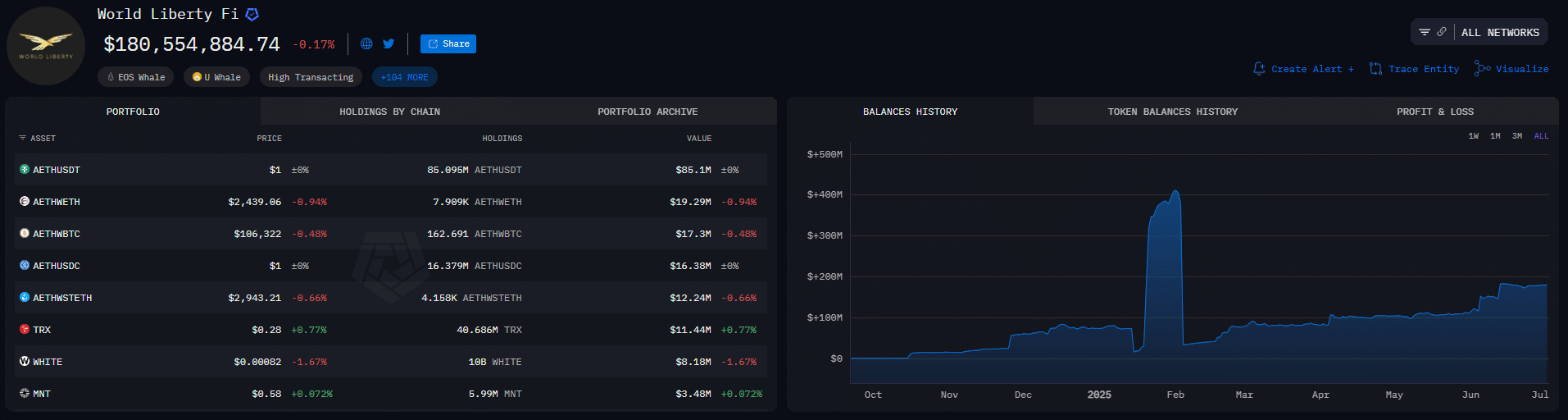Set chart range to 3M
1568x420 pixels.
(x=1517, y=136)
